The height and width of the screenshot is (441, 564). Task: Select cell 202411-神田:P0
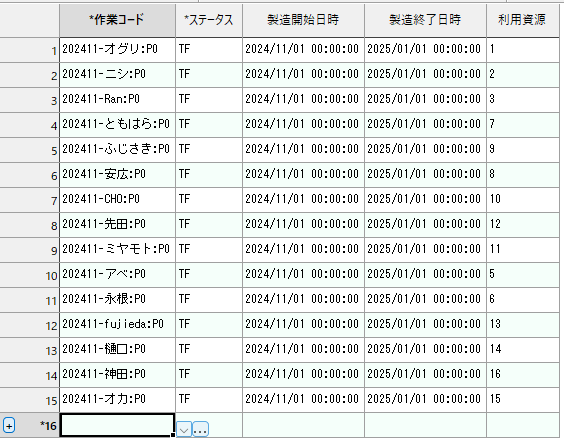[x=117, y=375]
